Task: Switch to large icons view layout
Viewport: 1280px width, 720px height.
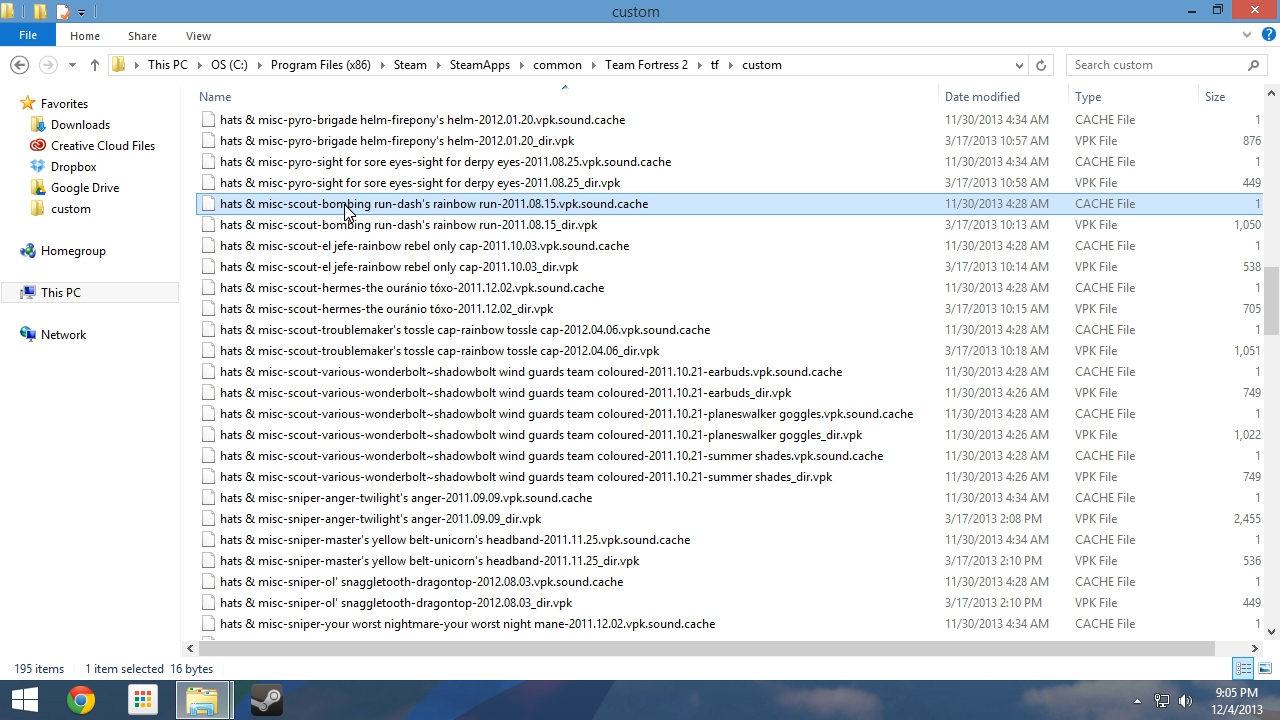Action: click(x=1264, y=668)
